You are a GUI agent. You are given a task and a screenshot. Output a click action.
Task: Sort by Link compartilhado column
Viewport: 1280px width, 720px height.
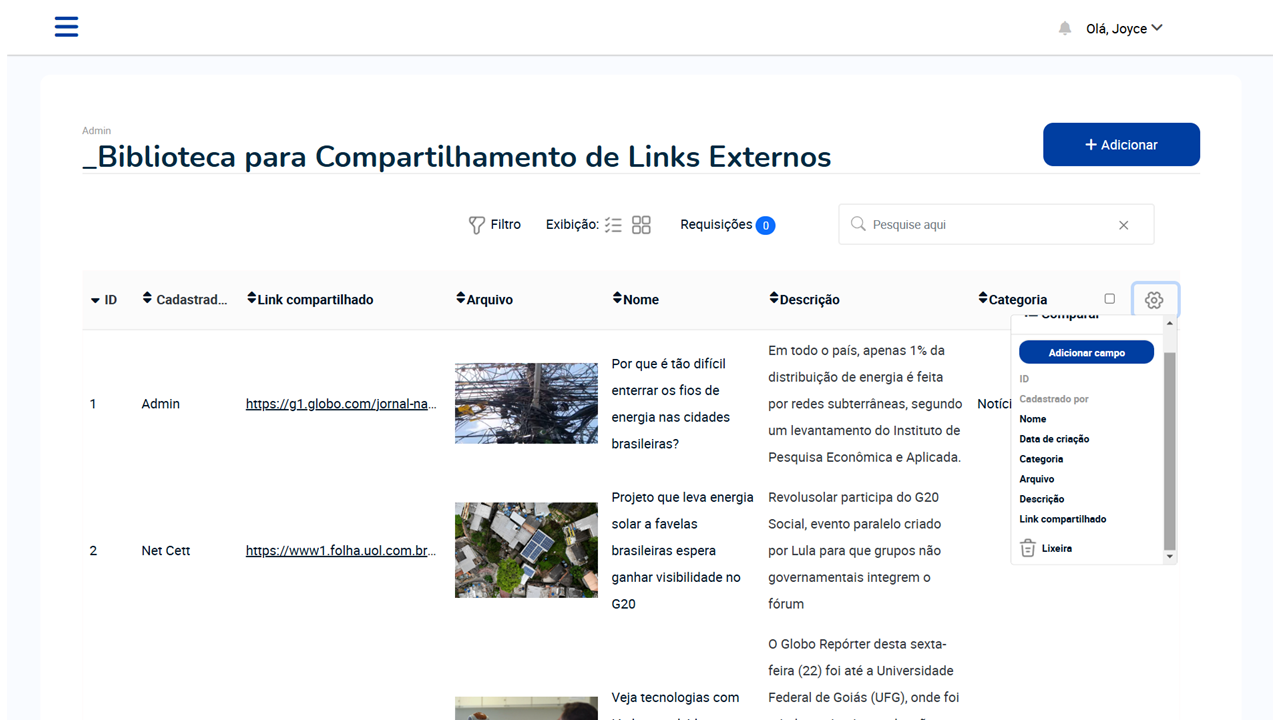coord(310,299)
